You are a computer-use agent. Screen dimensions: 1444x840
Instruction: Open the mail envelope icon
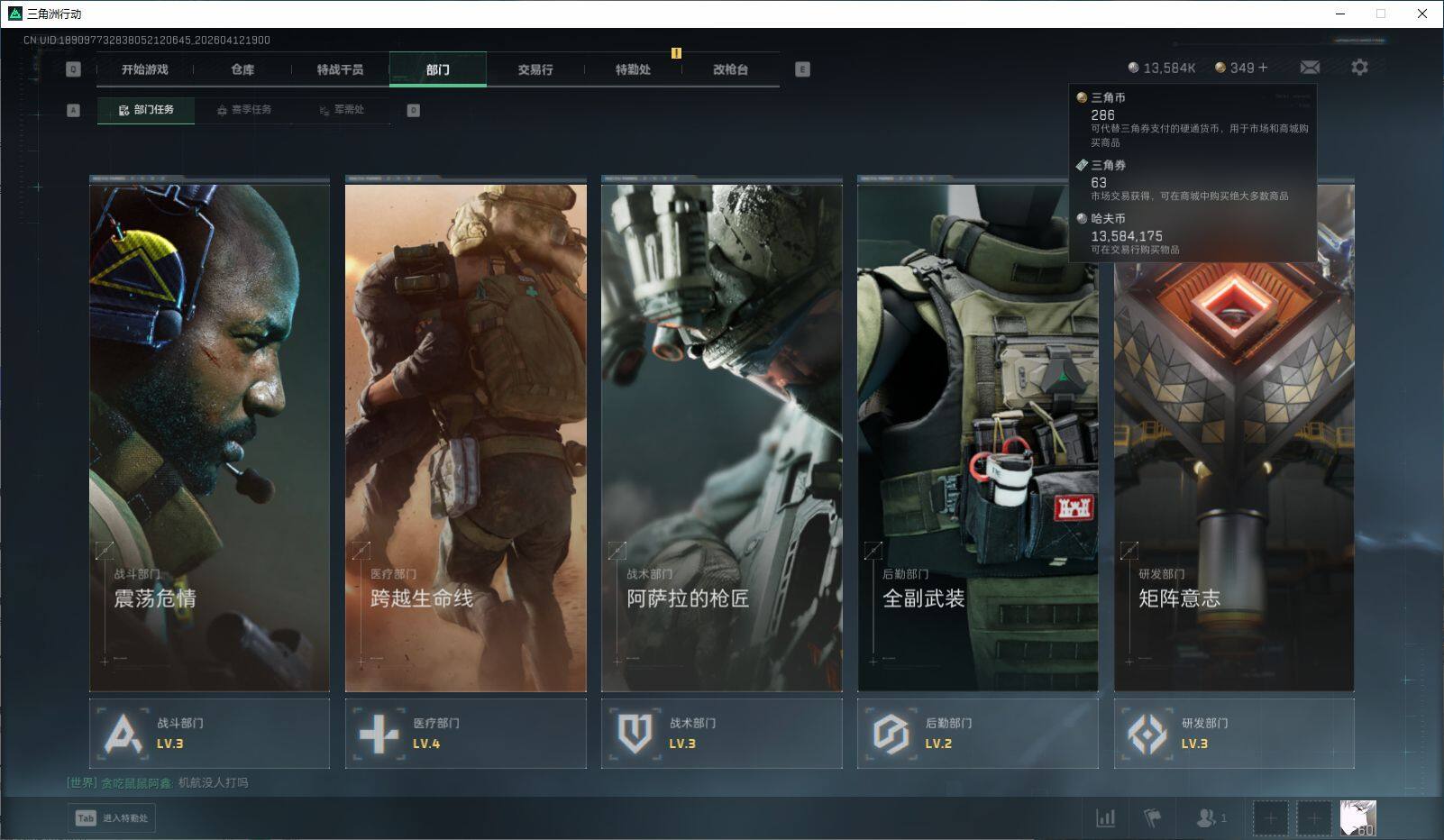[x=1310, y=68]
